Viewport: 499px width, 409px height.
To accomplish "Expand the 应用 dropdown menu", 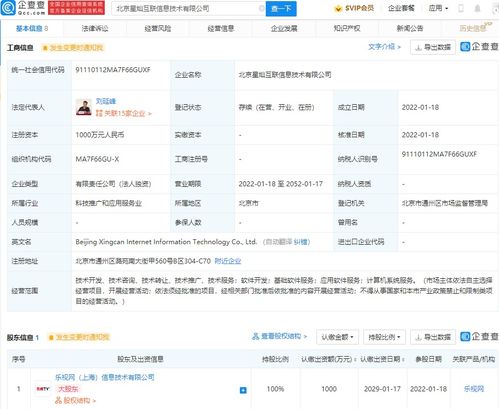I will tap(438, 8).
